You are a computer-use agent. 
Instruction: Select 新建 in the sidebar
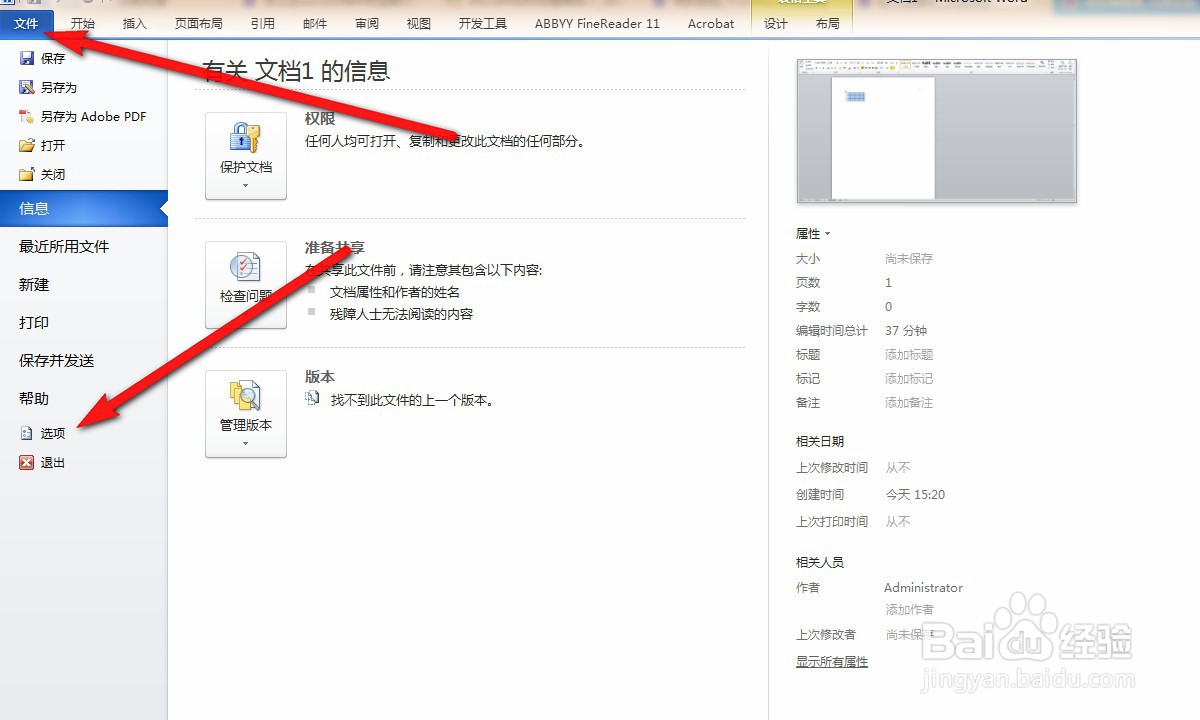(33, 285)
